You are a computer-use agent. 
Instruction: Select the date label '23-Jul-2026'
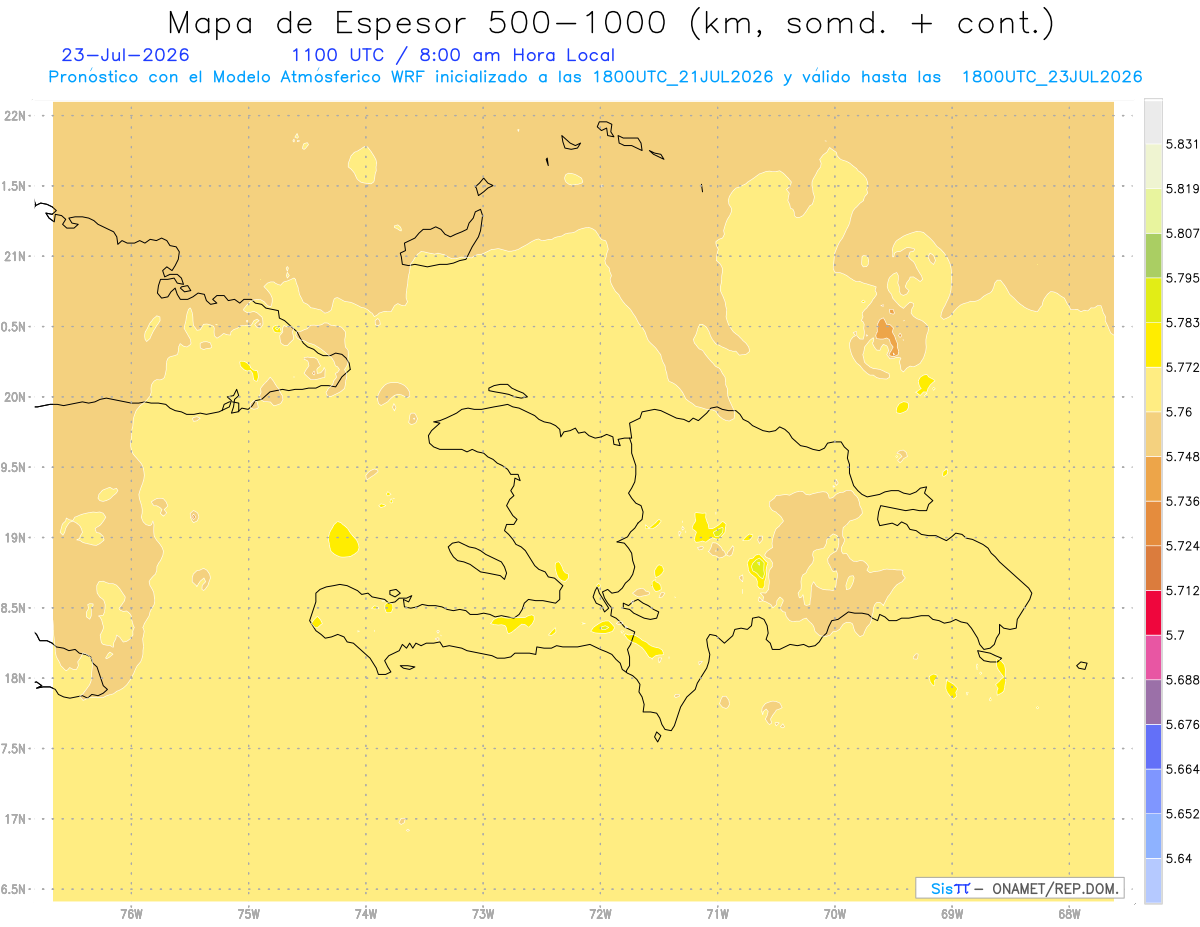coord(125,55)
